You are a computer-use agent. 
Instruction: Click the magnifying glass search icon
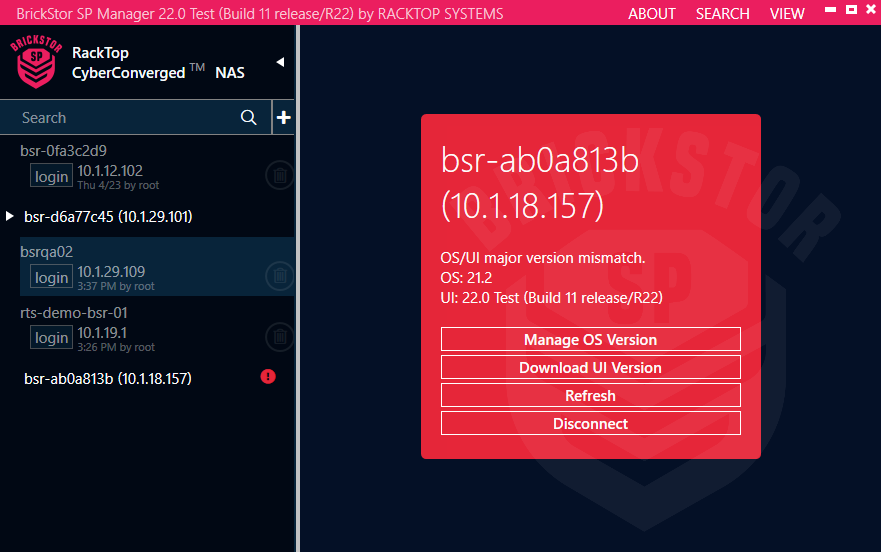click(249, 117)
